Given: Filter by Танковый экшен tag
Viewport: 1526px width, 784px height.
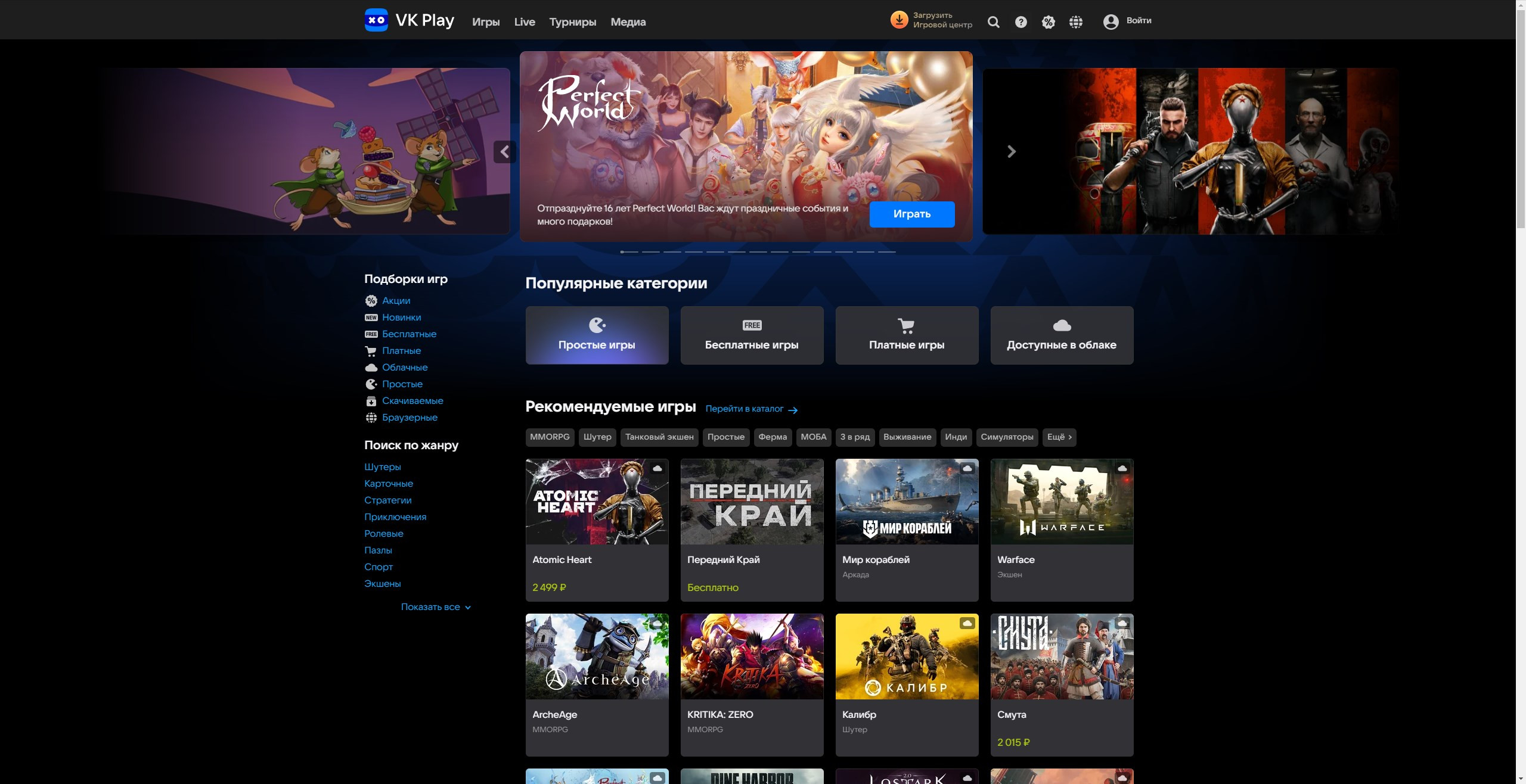Looking at the screenshot, I should (659, 437).
